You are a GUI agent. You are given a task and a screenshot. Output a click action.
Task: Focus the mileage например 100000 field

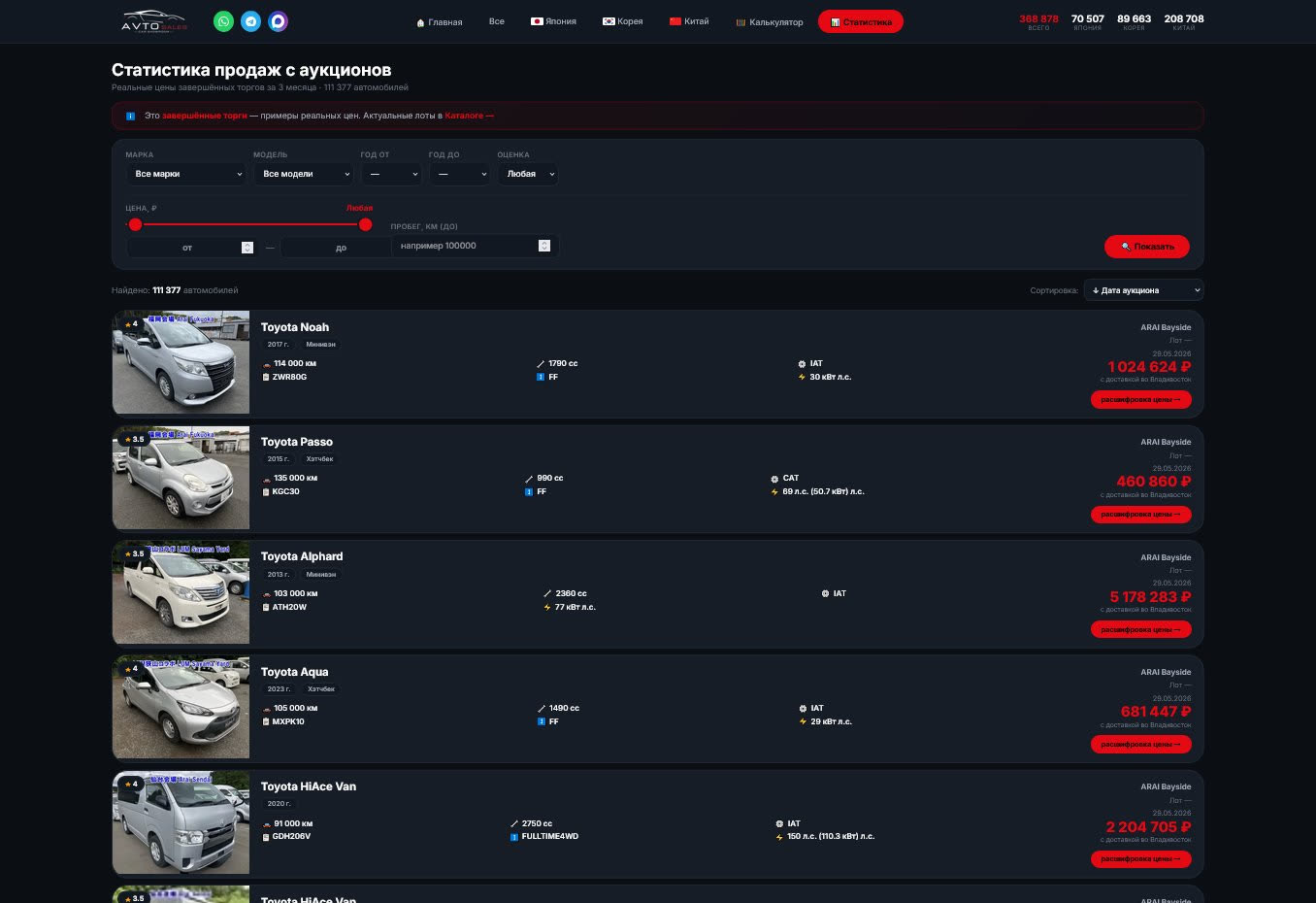475,247
